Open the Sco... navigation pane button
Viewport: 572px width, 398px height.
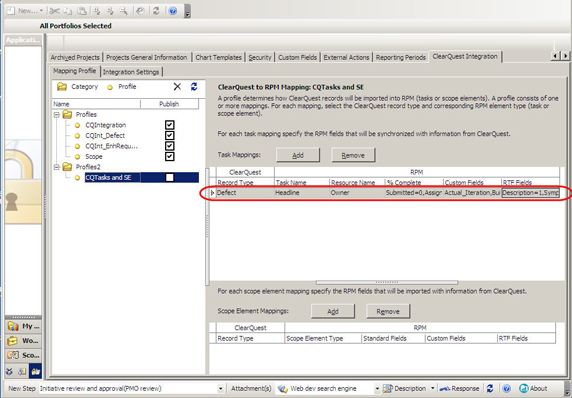pyautogui.click(x=23, y=355)
